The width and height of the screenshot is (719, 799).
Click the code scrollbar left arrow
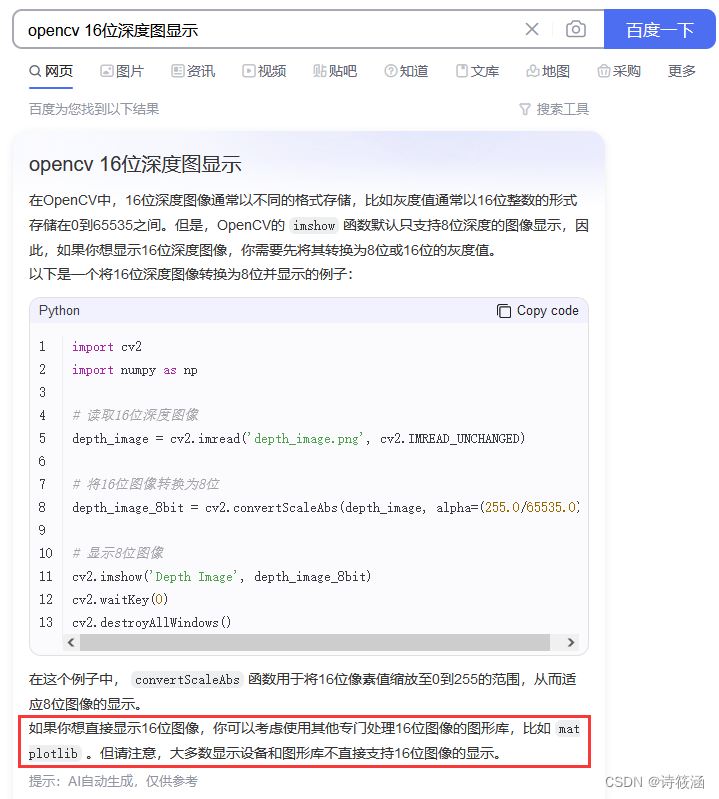(71, 643)
